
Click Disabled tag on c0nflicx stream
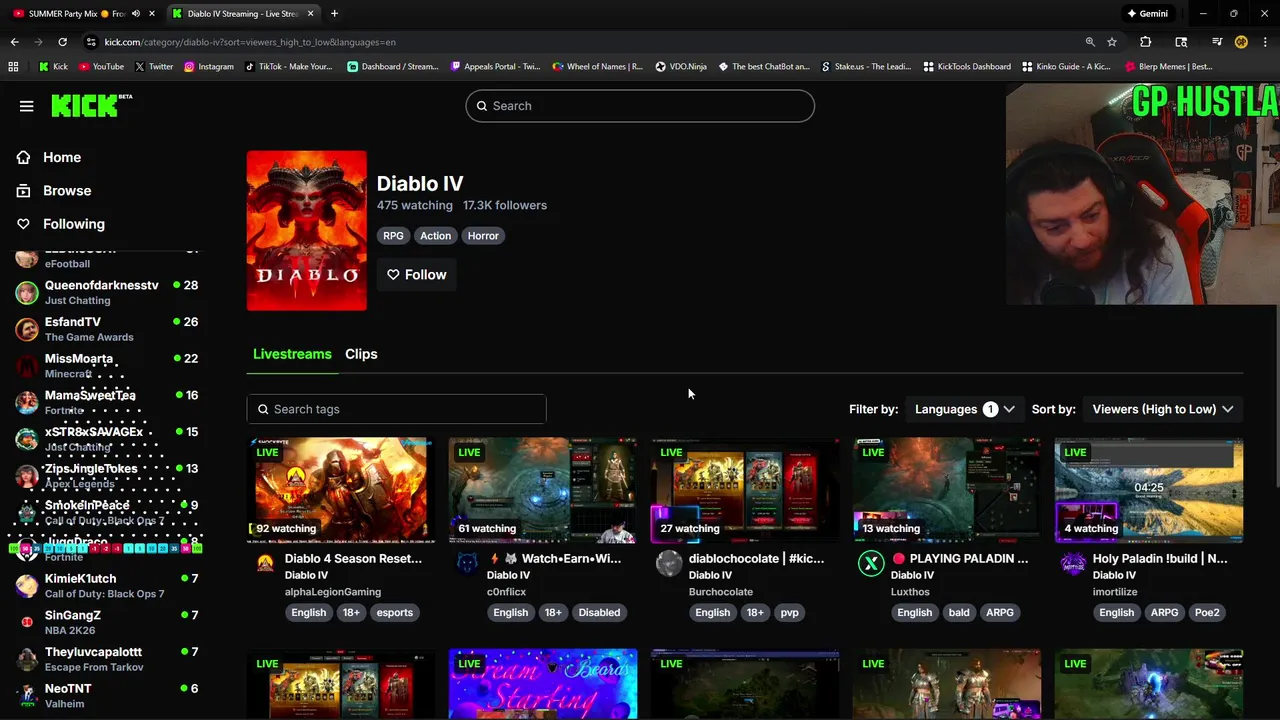coord(599,613)
